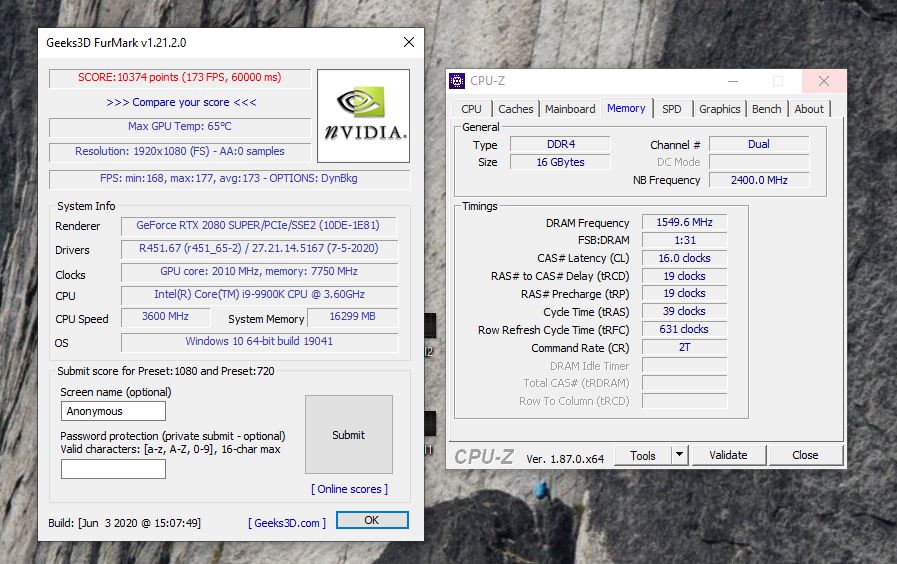Image resolution: width=897 pixels, height=564 pixels.
Task: Open the Online scores link
Action: 350,489
